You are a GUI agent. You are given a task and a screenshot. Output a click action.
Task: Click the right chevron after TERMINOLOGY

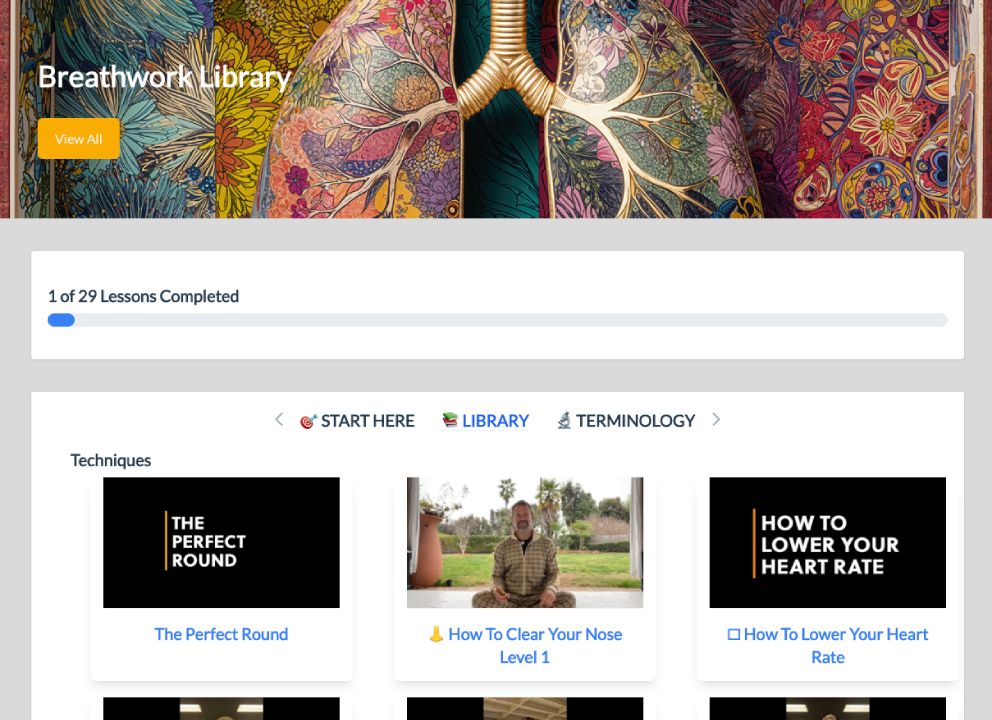click(716, 419)
